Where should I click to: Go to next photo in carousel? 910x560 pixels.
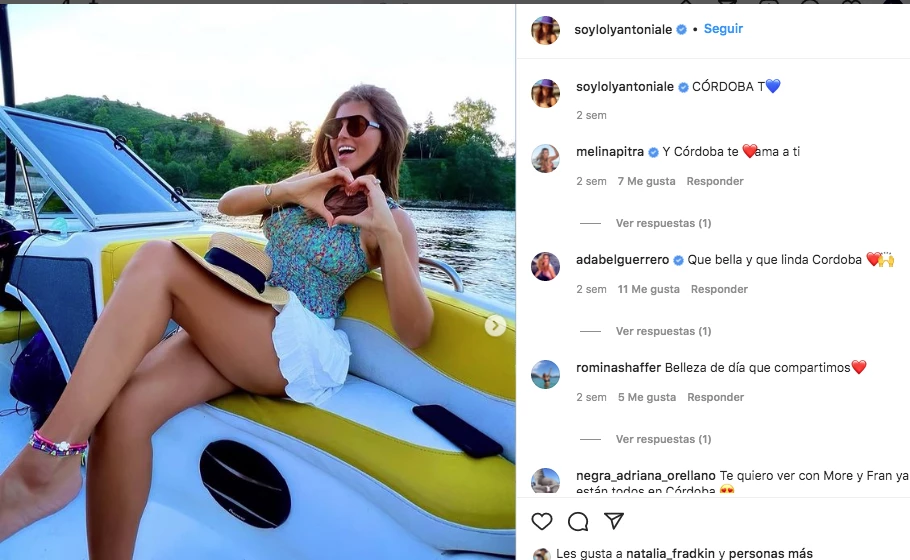[x=495, y=325]
